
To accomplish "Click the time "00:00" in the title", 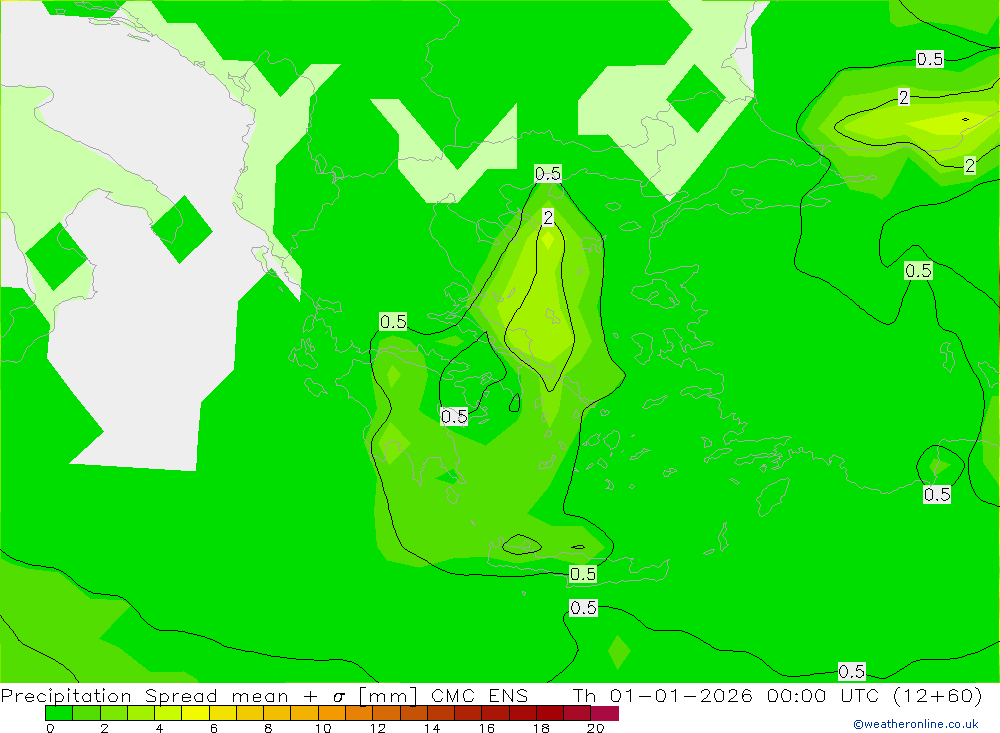I will tap(797, 695).
